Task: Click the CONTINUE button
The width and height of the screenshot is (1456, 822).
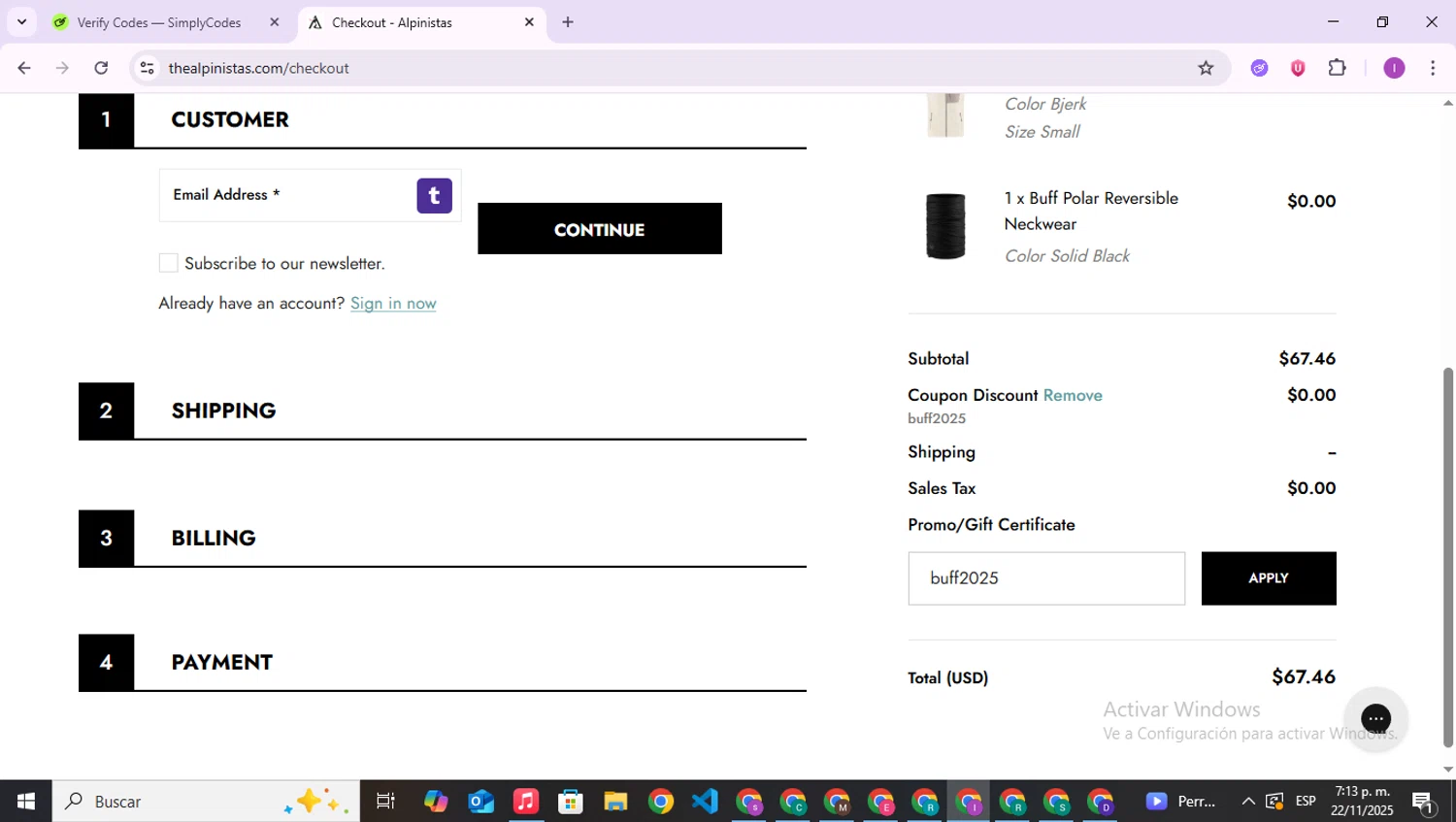Action: coord(600,229)
